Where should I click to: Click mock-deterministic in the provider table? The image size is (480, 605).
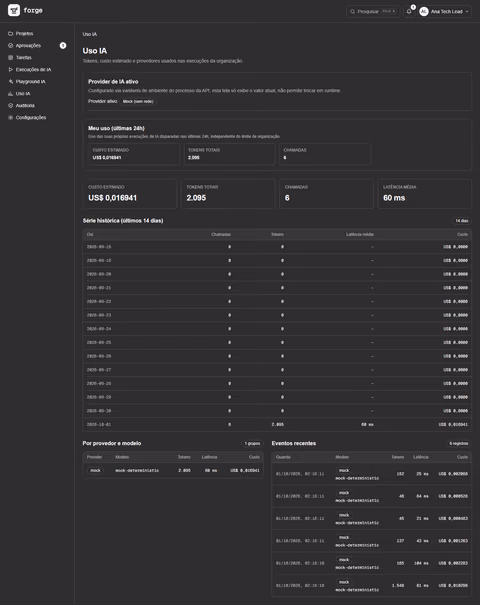(x=137, y=470)
